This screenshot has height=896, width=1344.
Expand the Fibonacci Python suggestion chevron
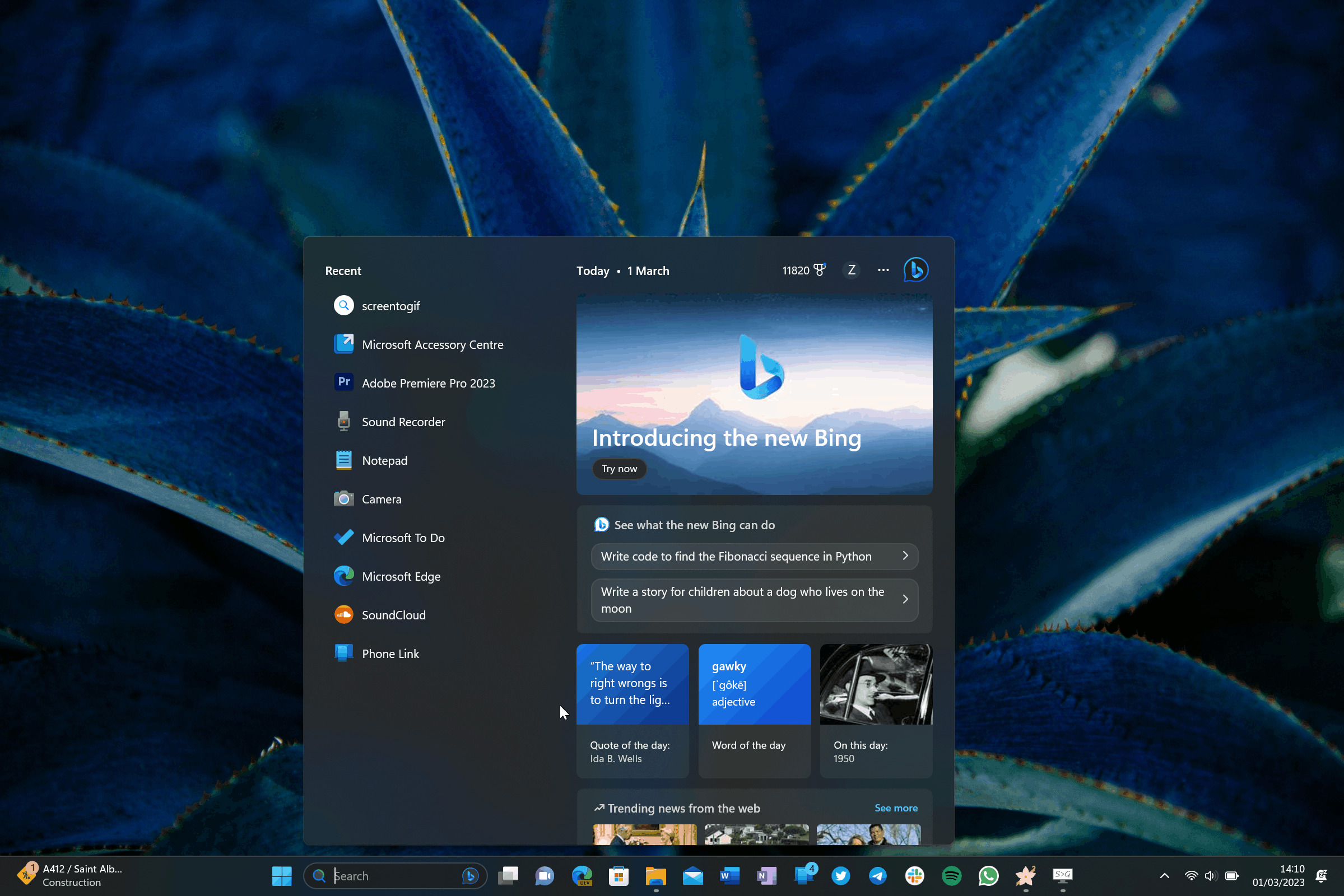904,556
